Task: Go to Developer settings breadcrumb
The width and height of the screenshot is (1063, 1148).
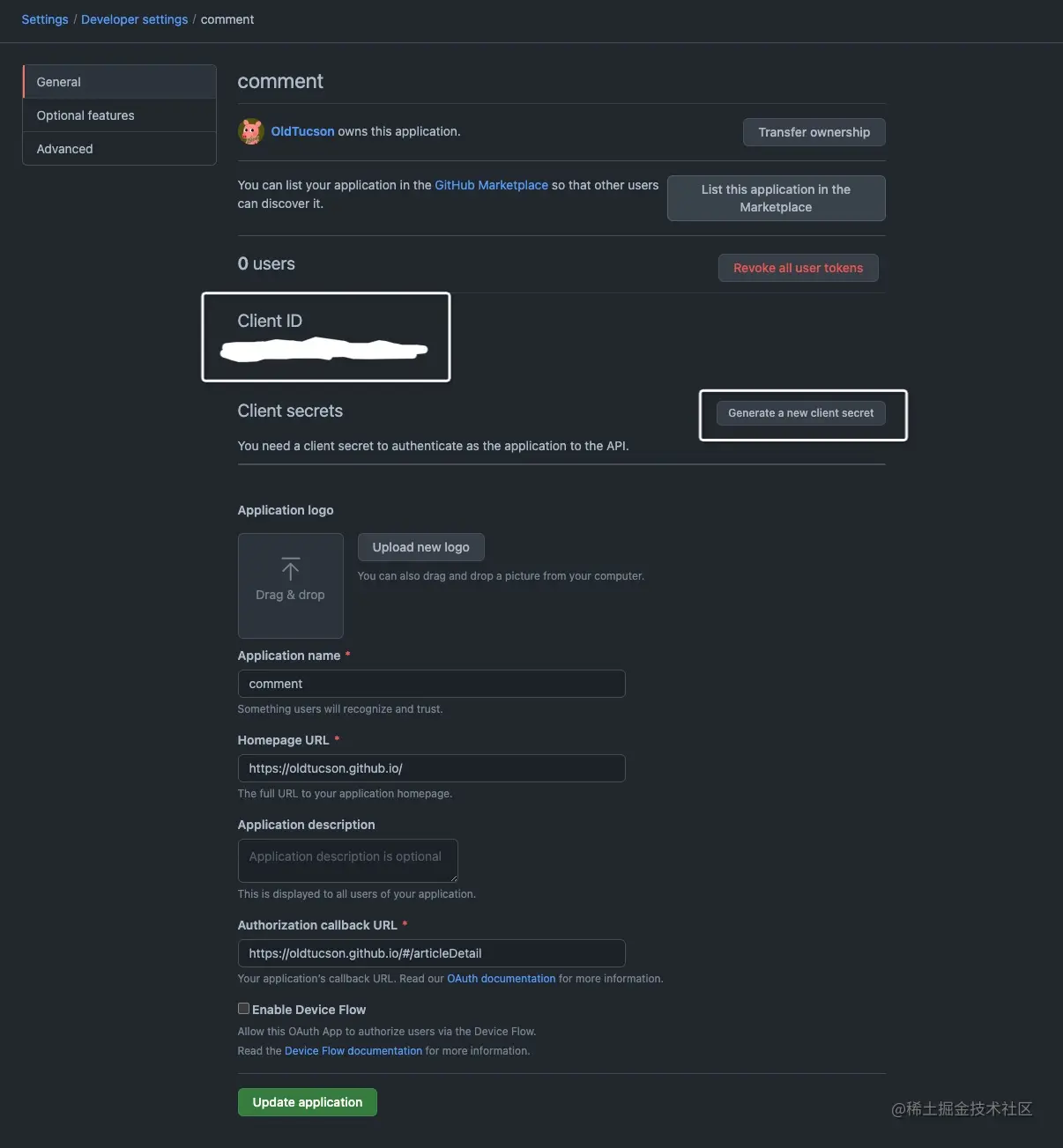Action: pos(134,19)
